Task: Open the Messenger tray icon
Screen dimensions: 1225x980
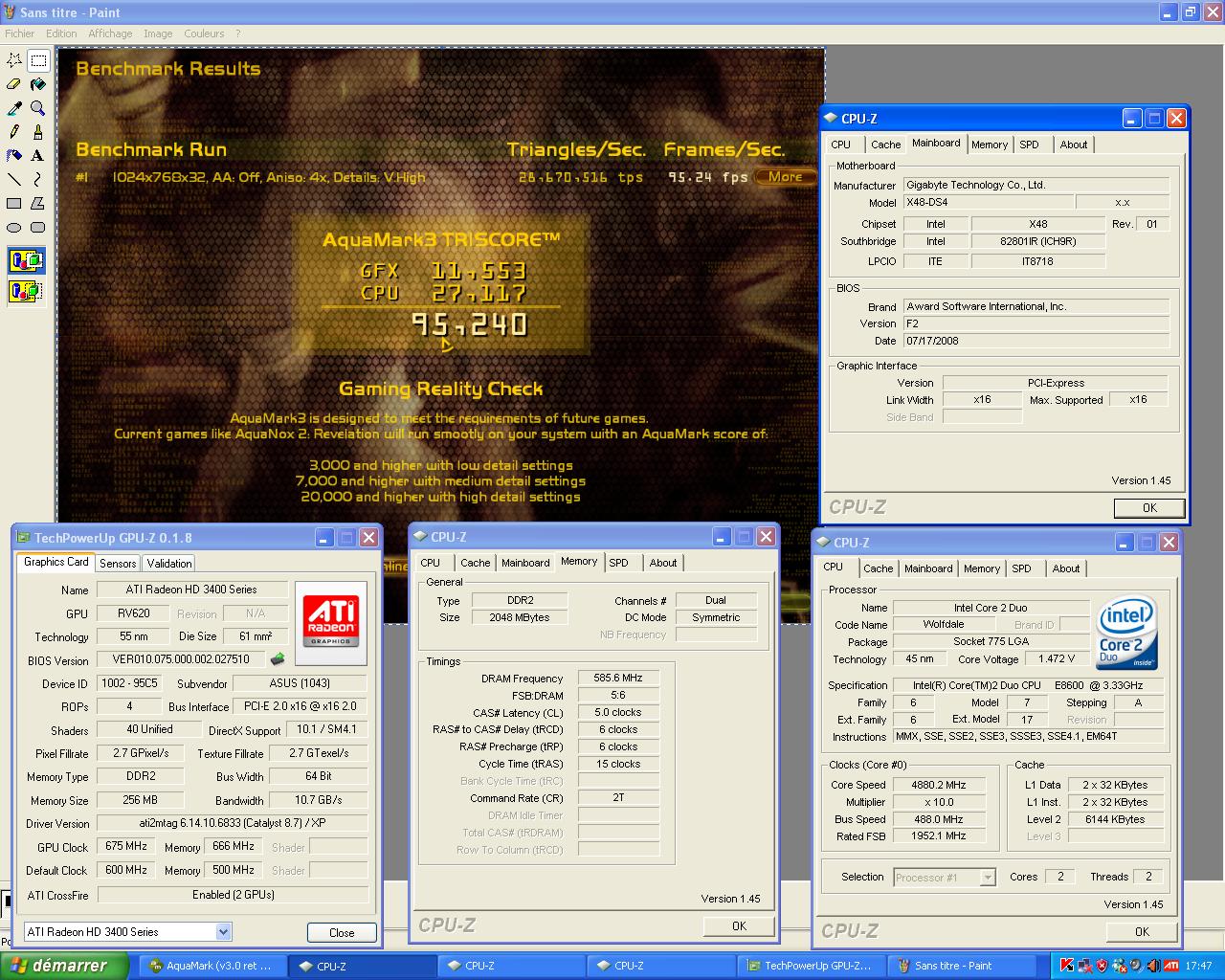Action: pos(1119,966)
